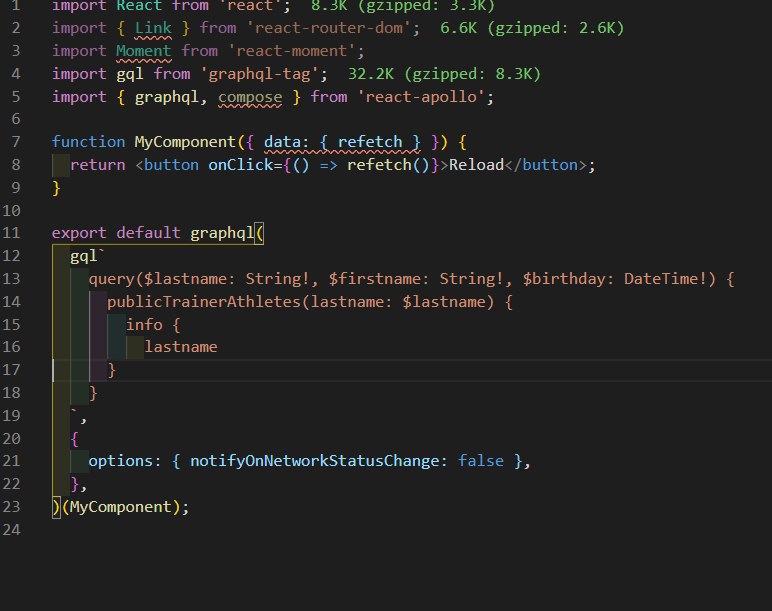Click the 'default' keyword on line 11
772x611 pixels.
[x=148, y=232]
